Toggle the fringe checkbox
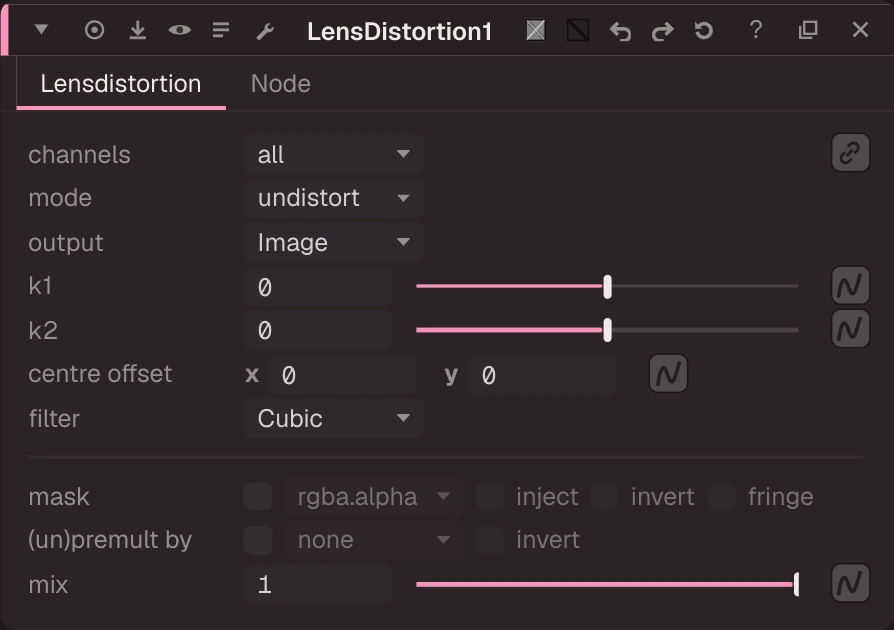The height and width of the screenshot is (630, 894). pos(722,497)
